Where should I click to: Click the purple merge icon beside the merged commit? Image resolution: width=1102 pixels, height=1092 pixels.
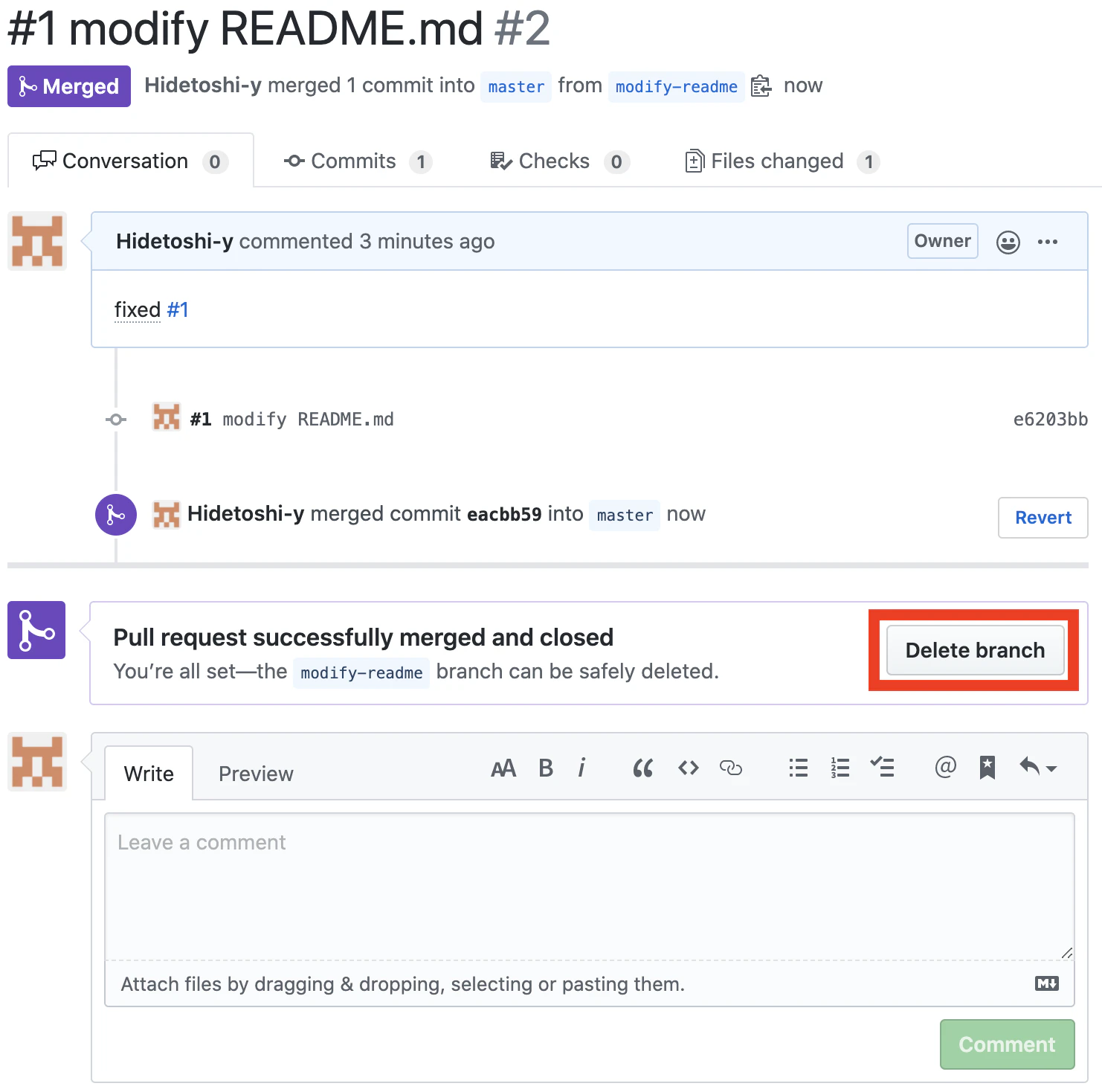(116, 515)
